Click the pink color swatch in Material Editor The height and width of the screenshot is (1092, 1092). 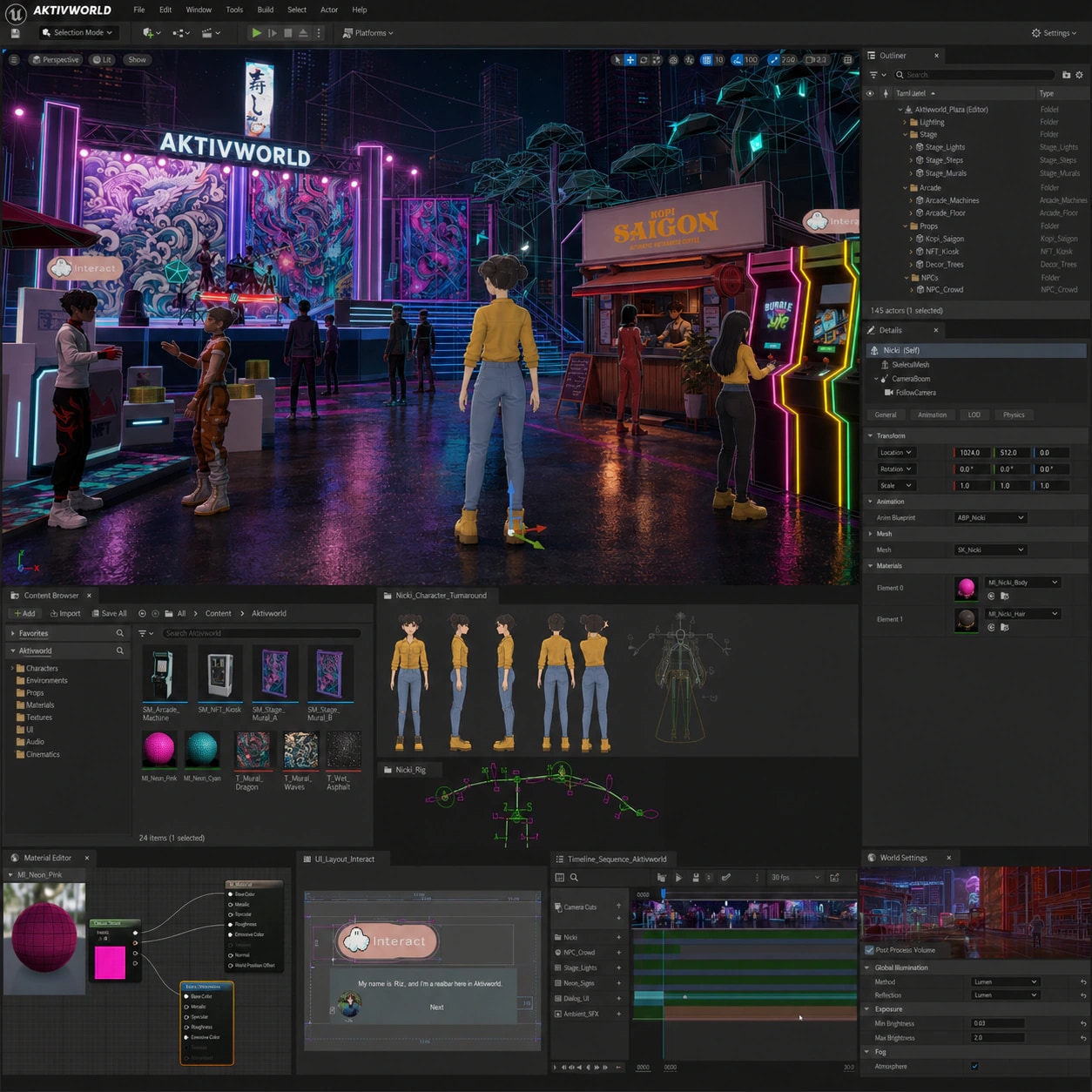pos(110,963)
